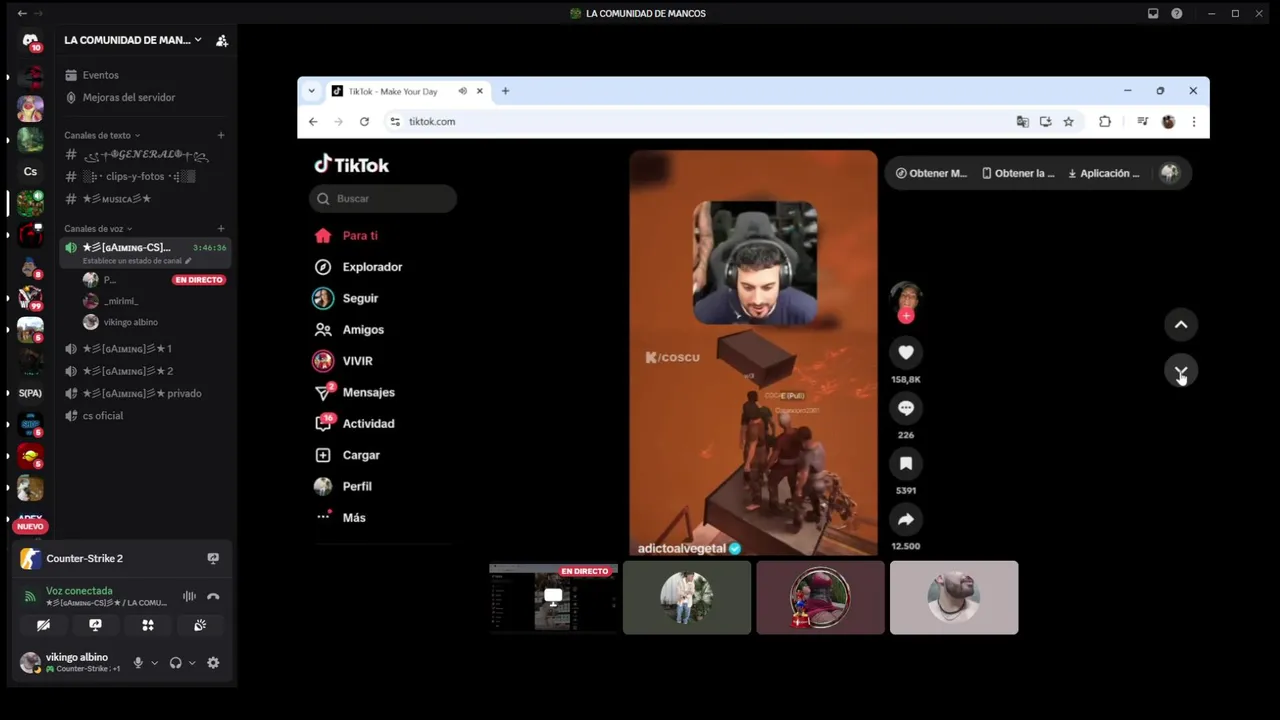This screenshot has width=1280, height=720.
Task: Click the EN DIRECTO badge beside user P...
Action: pos(199,280)
